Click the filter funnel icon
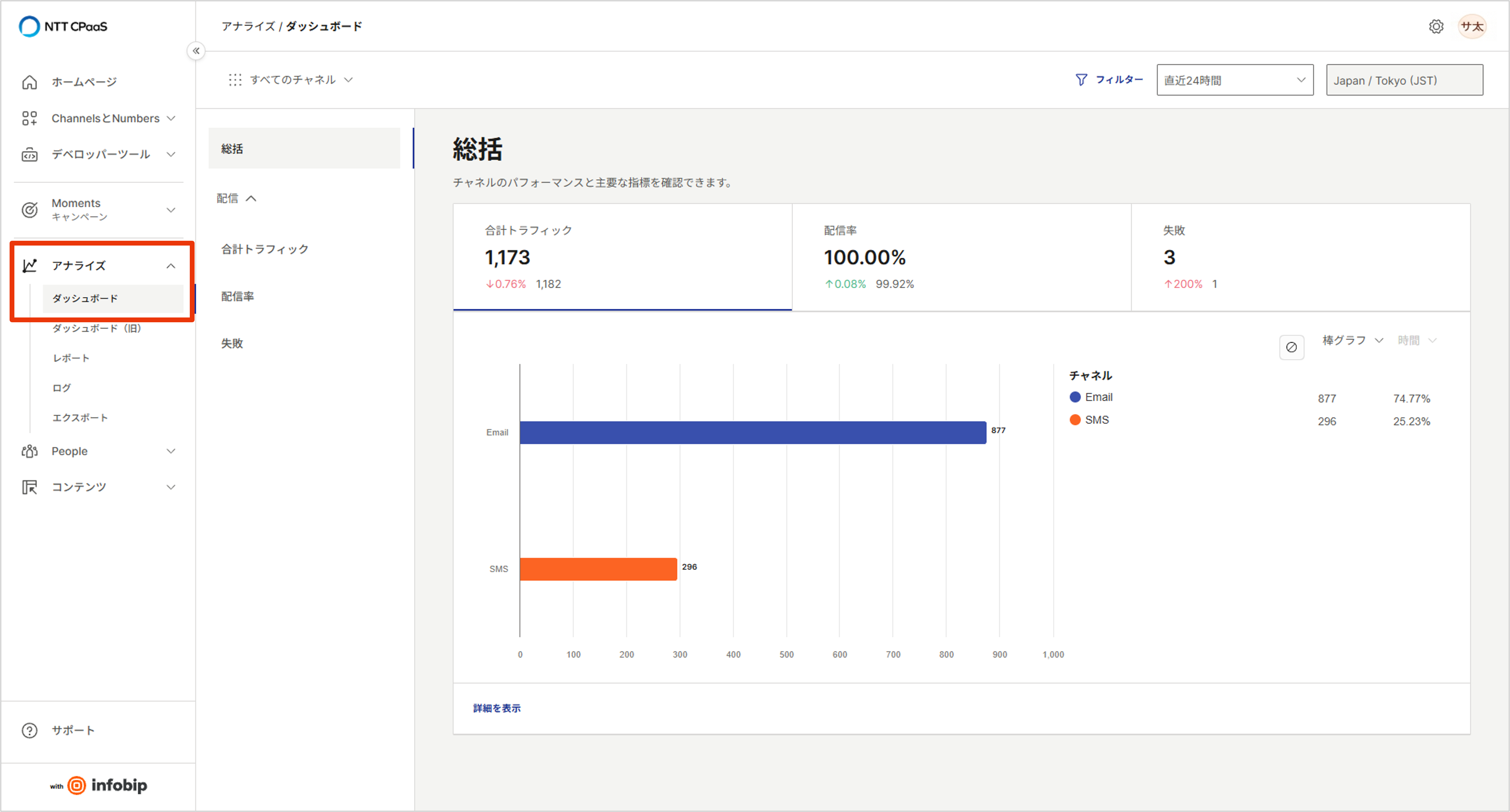1510x812 pixels. point(1081,80)
